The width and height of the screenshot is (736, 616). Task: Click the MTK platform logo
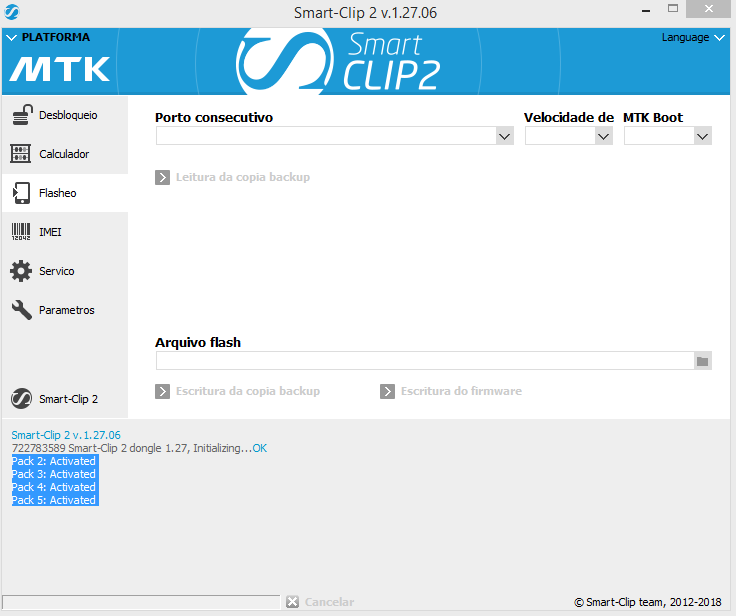[60, 69]
